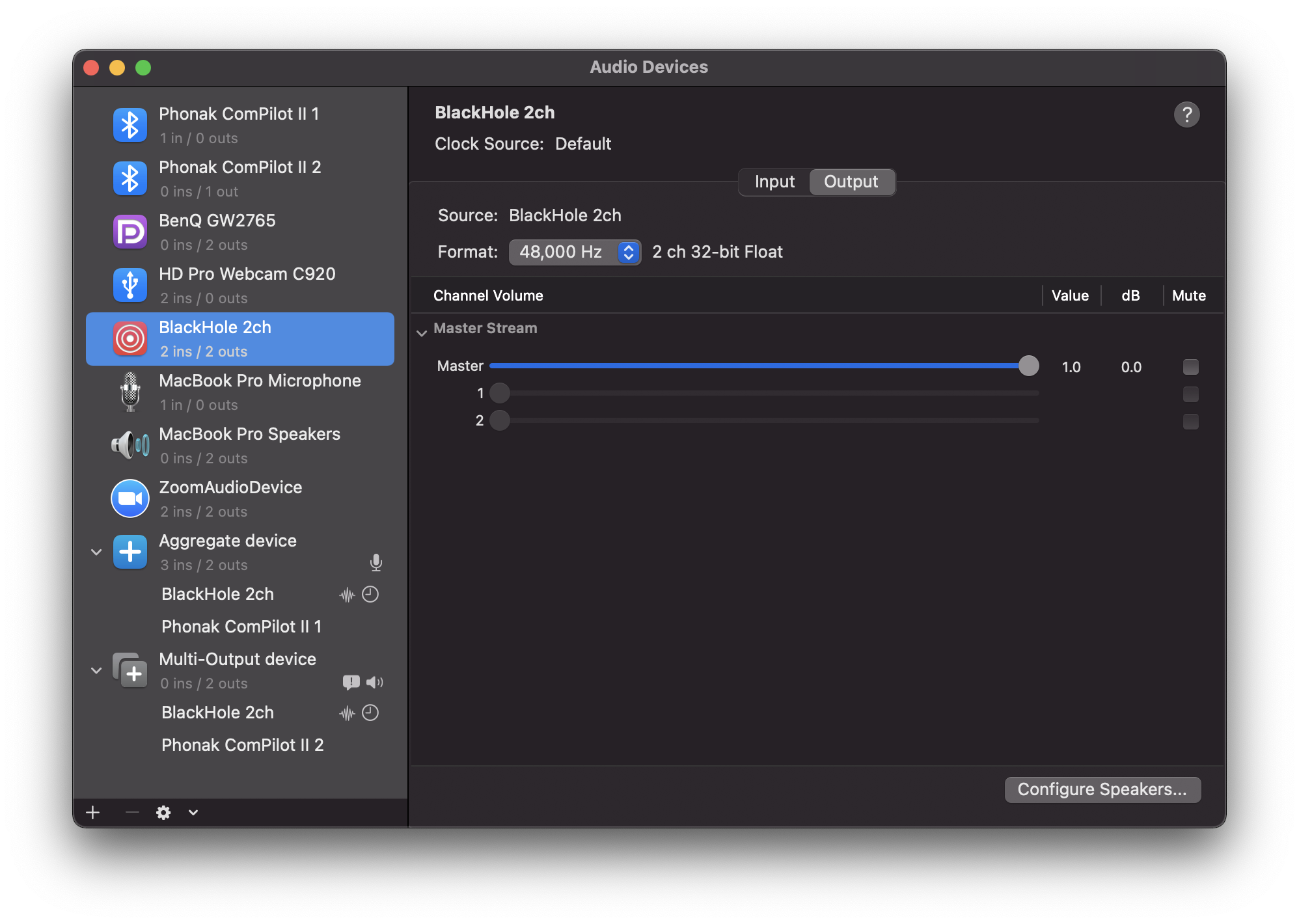Collapse the Master Stream section
This screenshot has height=924, width=1299.
pyautogui.click(x=422, y=333)
